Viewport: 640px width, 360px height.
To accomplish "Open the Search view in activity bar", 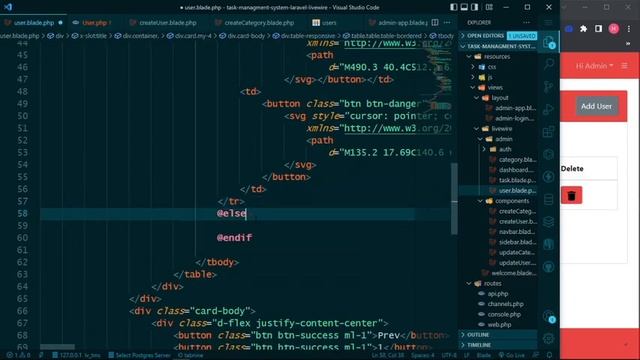I will tap(549, 64).
